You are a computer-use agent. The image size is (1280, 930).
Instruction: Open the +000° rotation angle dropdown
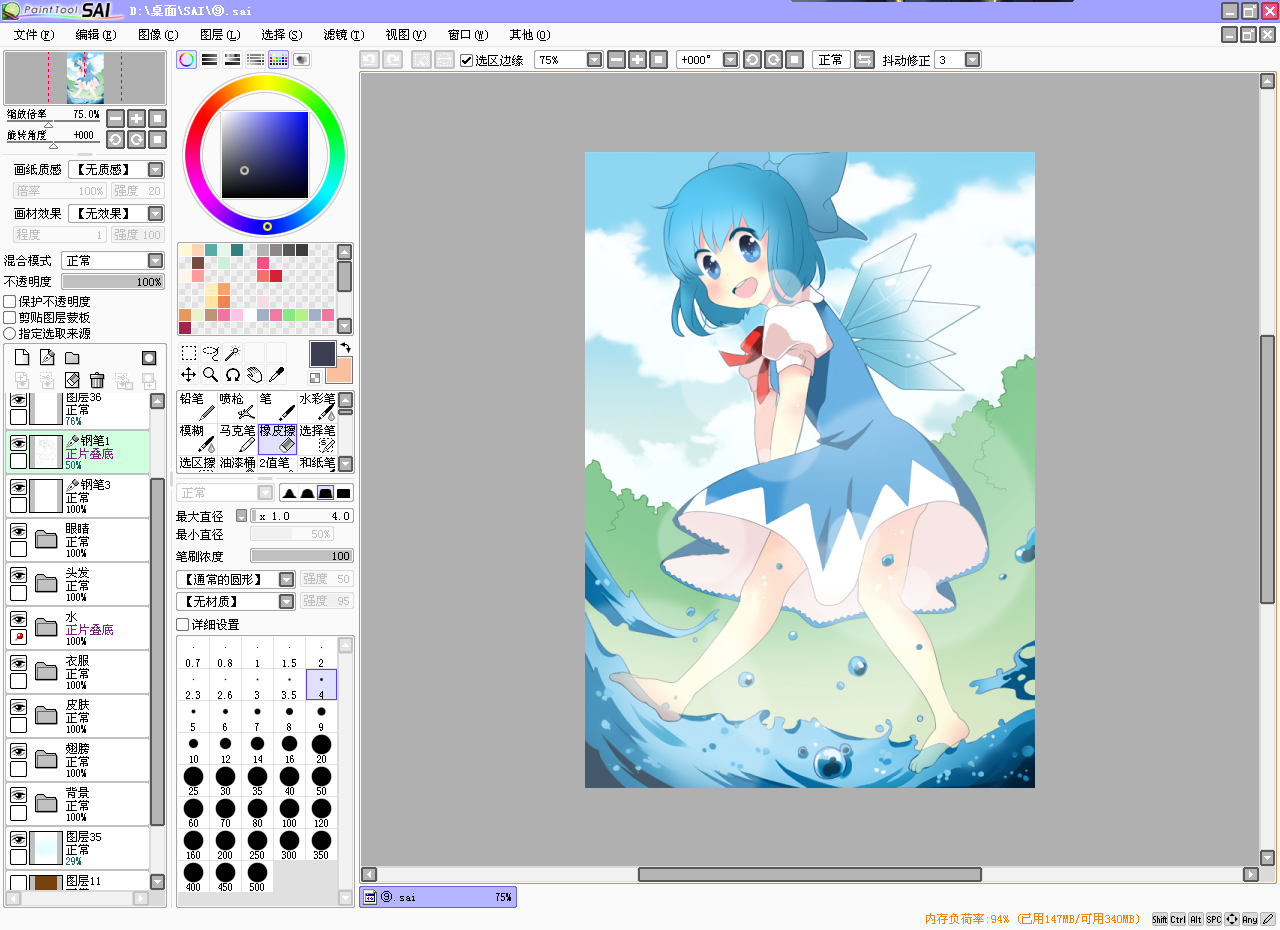coord(730,60)
